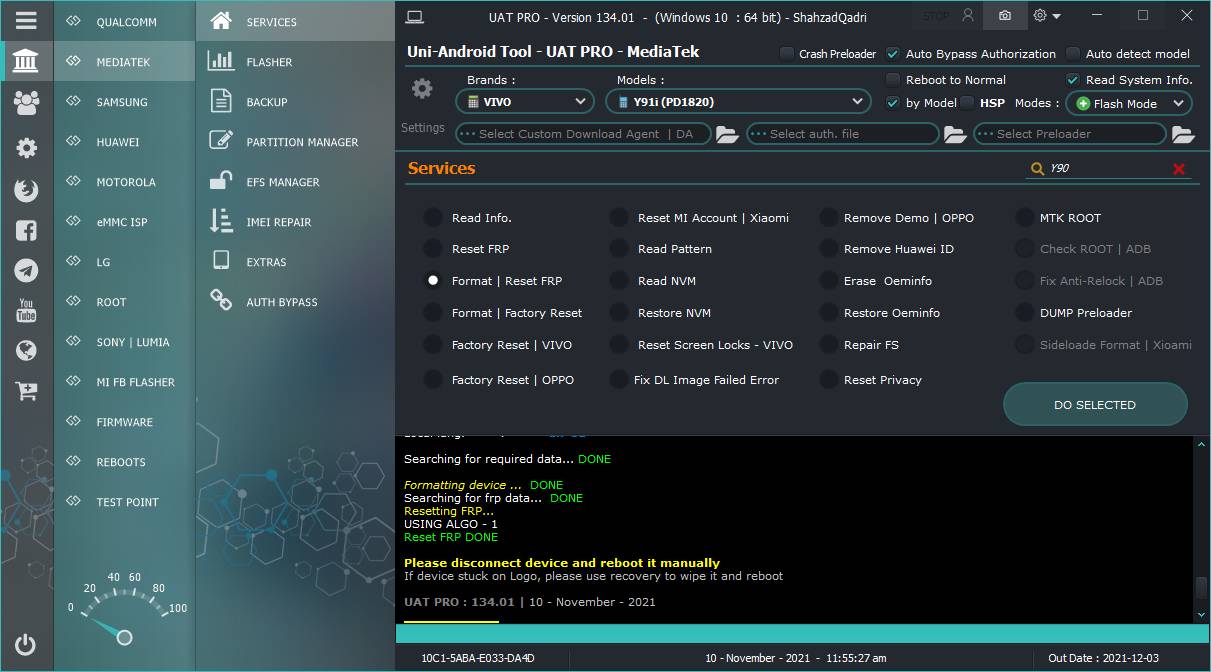Browse folder for custom download agent
This screenshot has width=1211, height=672.
[727, 134]
